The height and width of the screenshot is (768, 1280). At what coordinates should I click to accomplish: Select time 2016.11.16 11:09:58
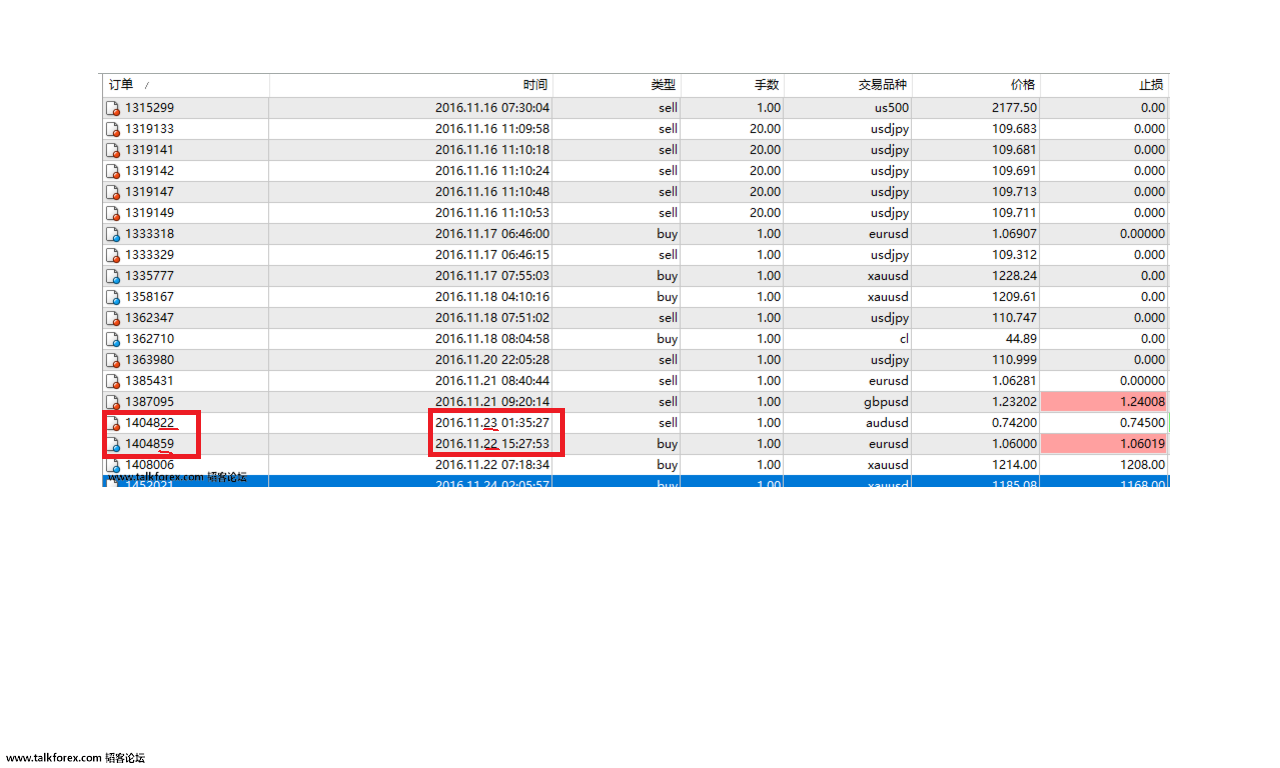pos(492,129)
